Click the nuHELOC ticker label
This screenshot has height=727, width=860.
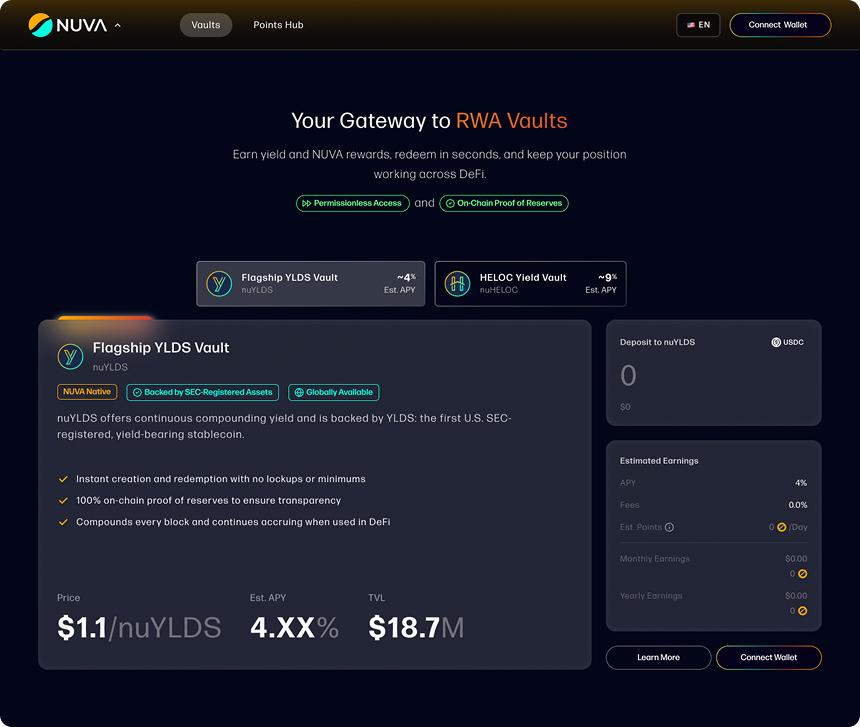499,290
